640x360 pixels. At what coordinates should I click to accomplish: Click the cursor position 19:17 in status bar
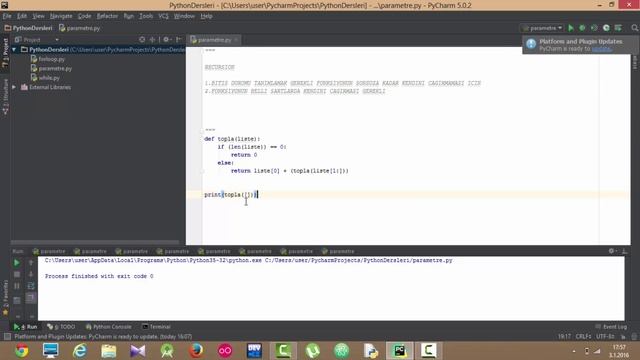pyautogui.click(x=564, y=337)
